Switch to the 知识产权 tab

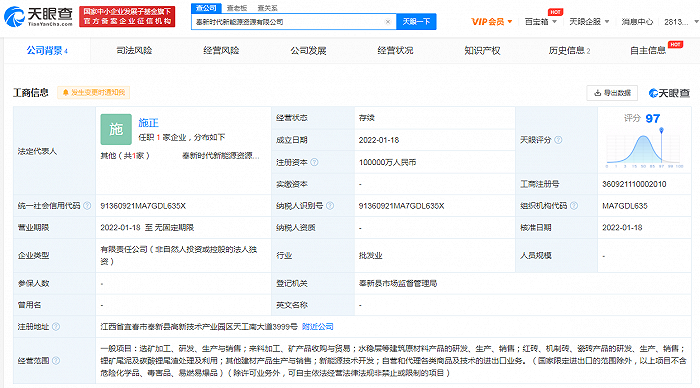482,50
